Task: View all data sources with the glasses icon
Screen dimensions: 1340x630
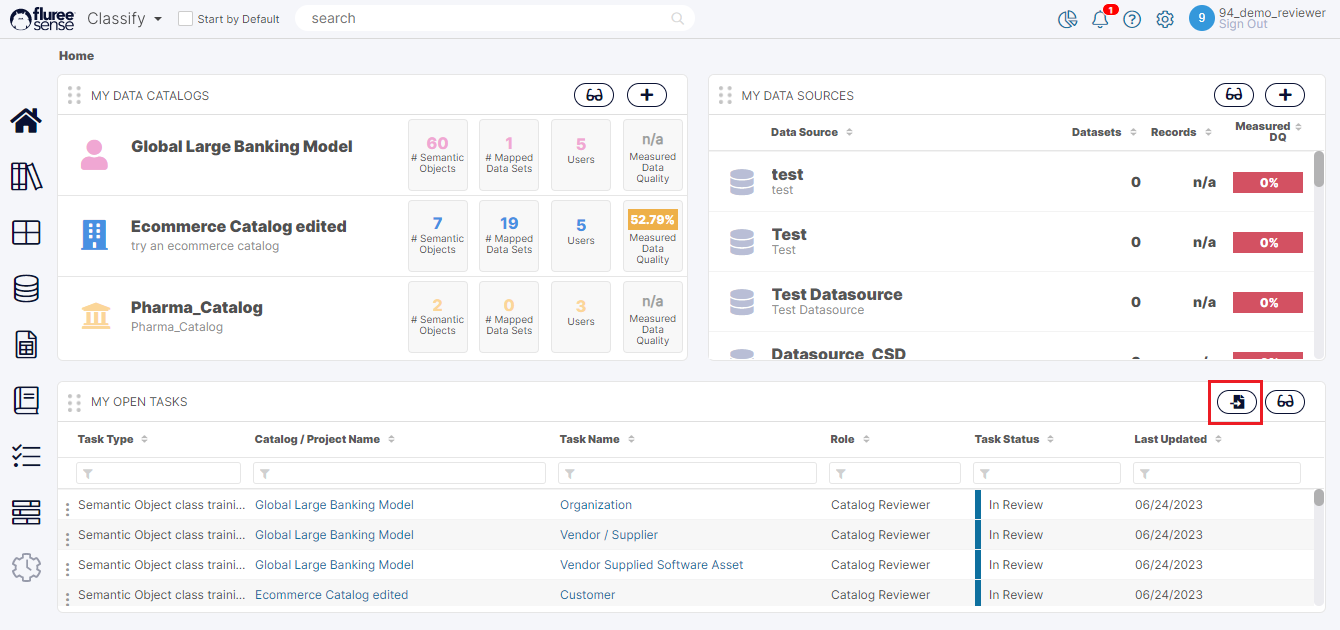Action: (1234, 95)
